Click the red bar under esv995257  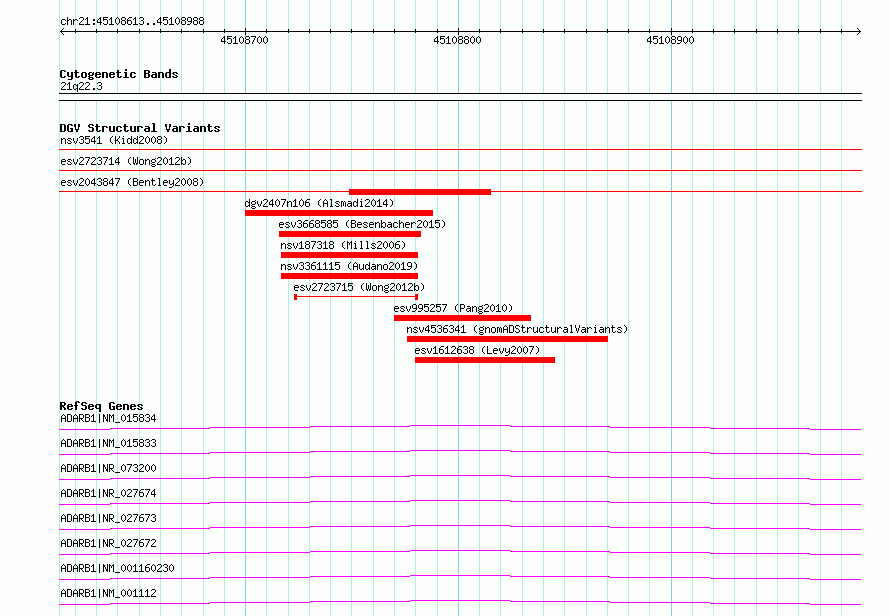click(x=463, y=318)
